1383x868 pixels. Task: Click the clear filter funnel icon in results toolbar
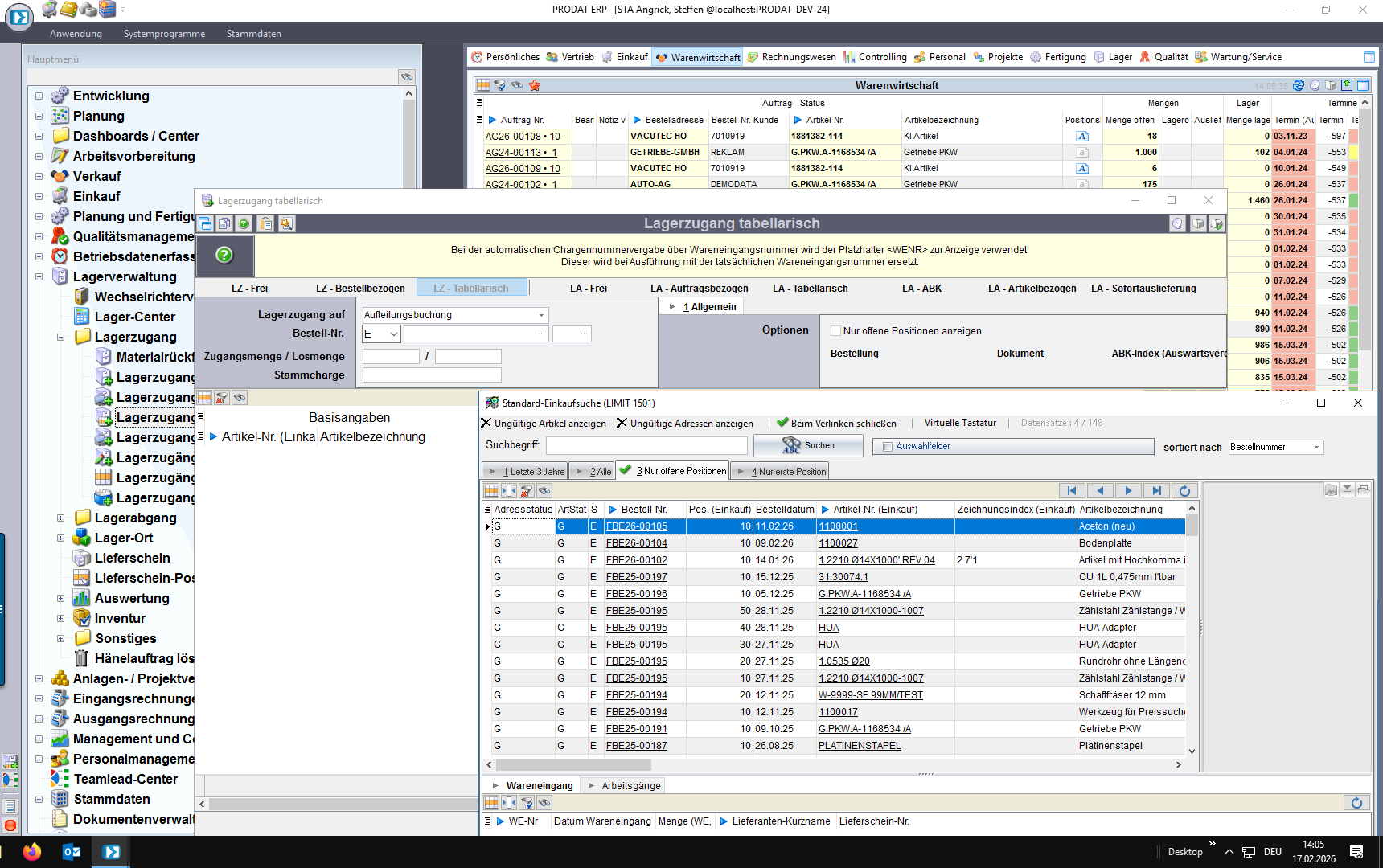pyautogui.click(x=527, y=491)
